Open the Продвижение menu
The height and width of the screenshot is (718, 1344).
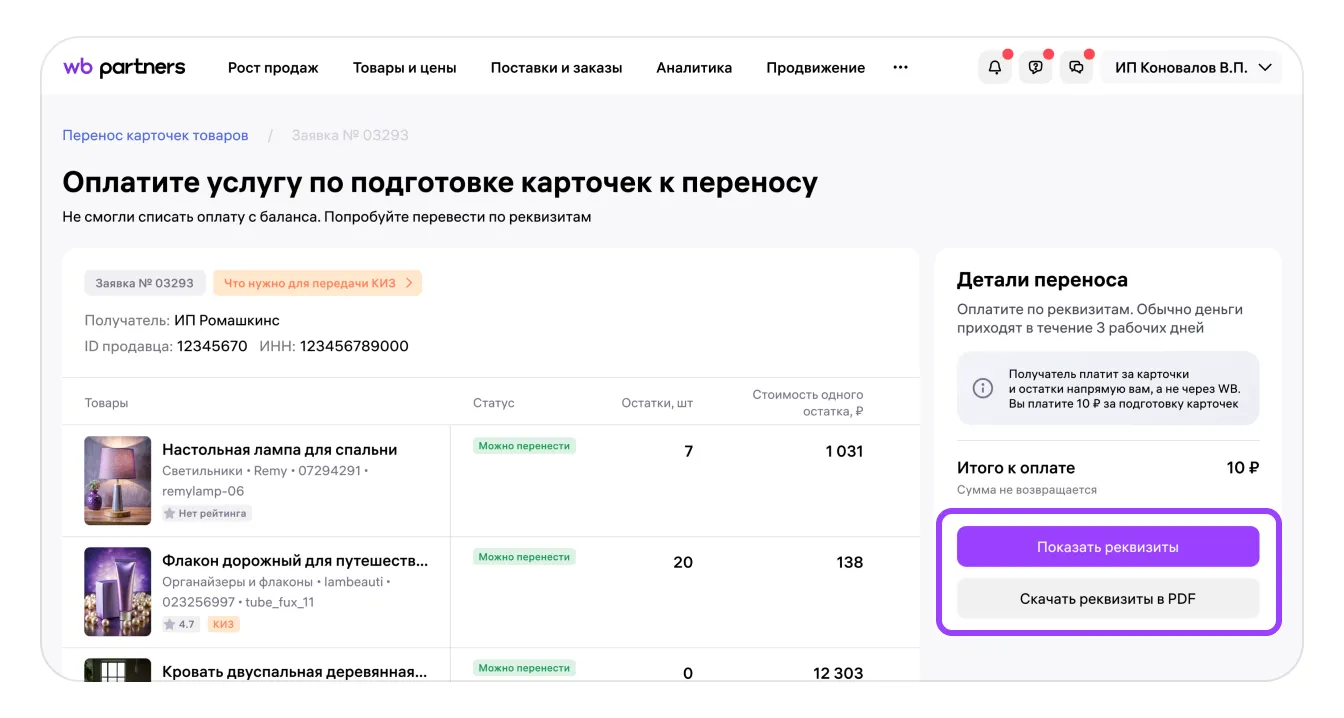click(815, 68)
